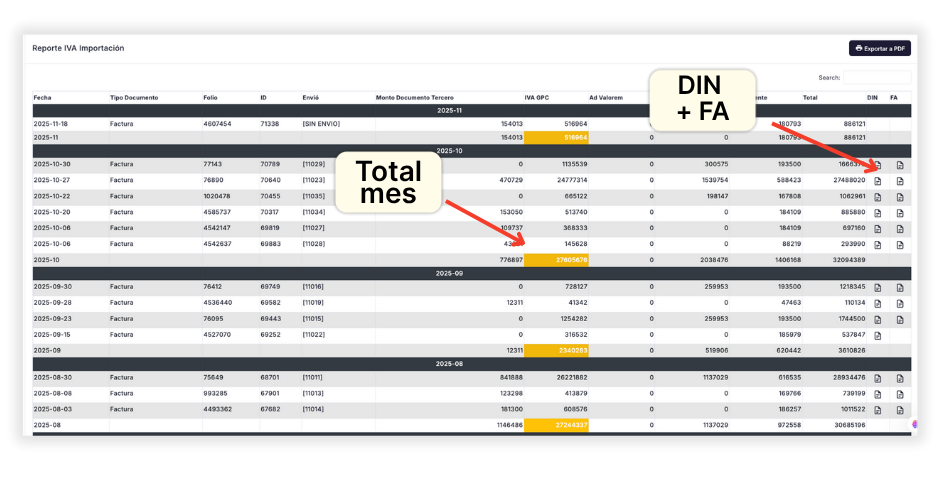Open DIN document for folio 1020478
The height and width of the screenshot is (488, 940).
[878, 197]
